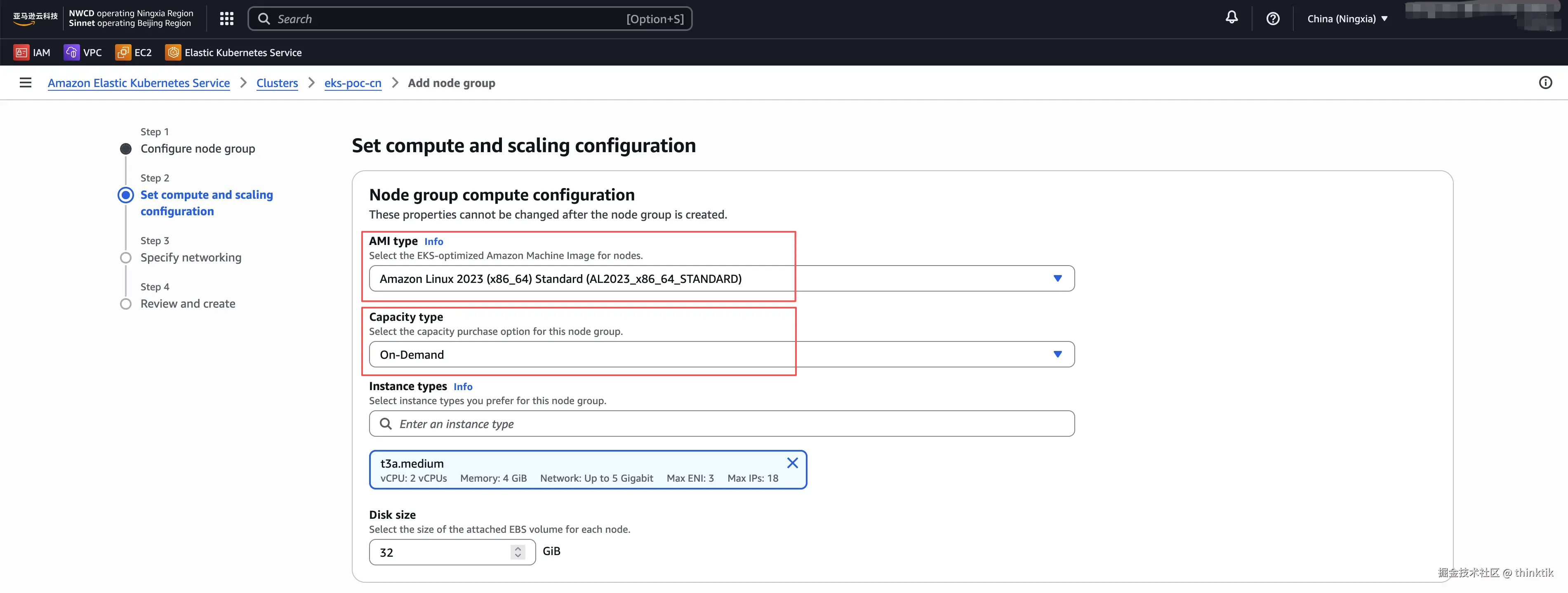Open Elastic Kubernetes Service shortcut
The image size is (1568, 593).
click(x=234, y=52)
